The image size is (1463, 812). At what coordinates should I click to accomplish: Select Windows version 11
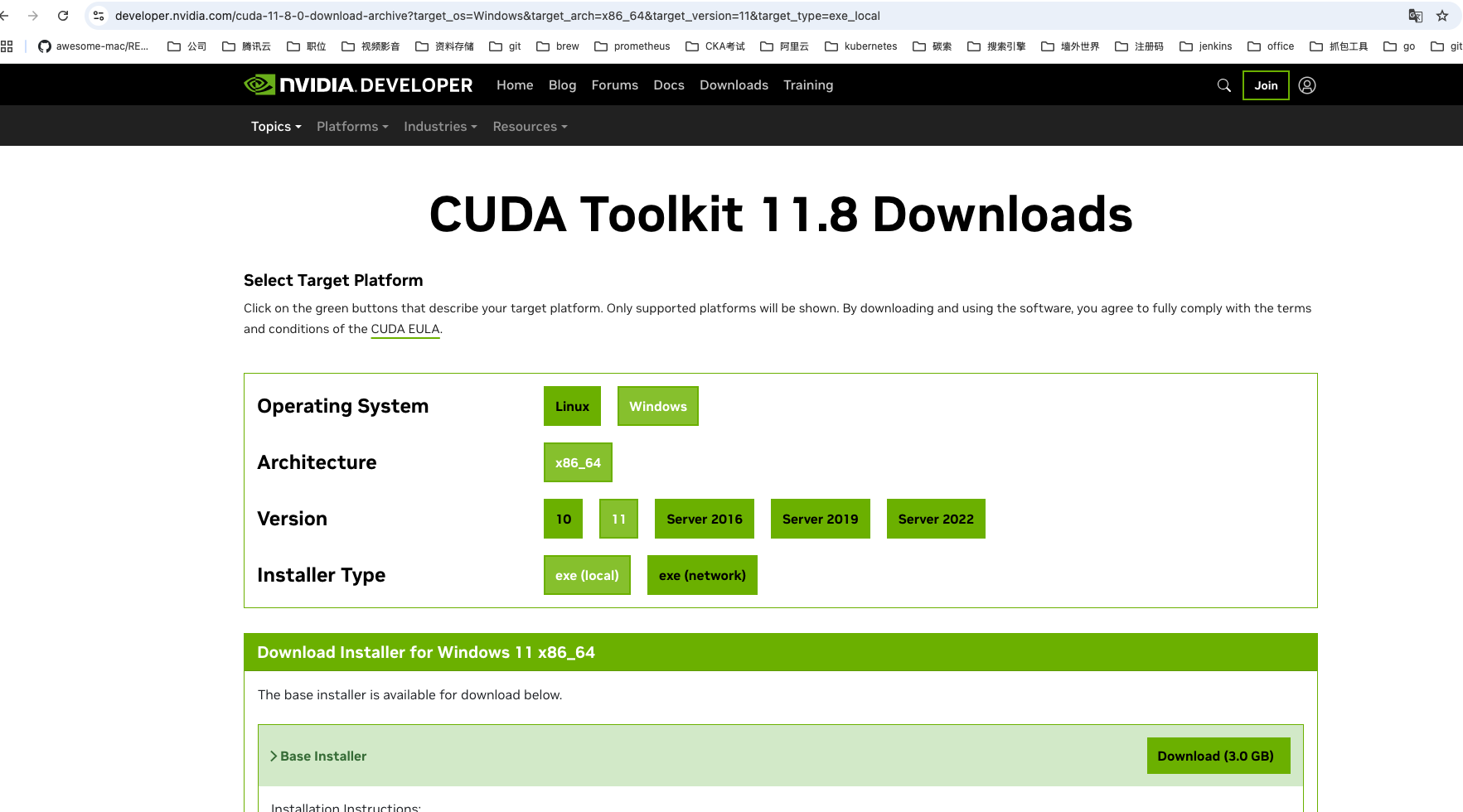618,519
